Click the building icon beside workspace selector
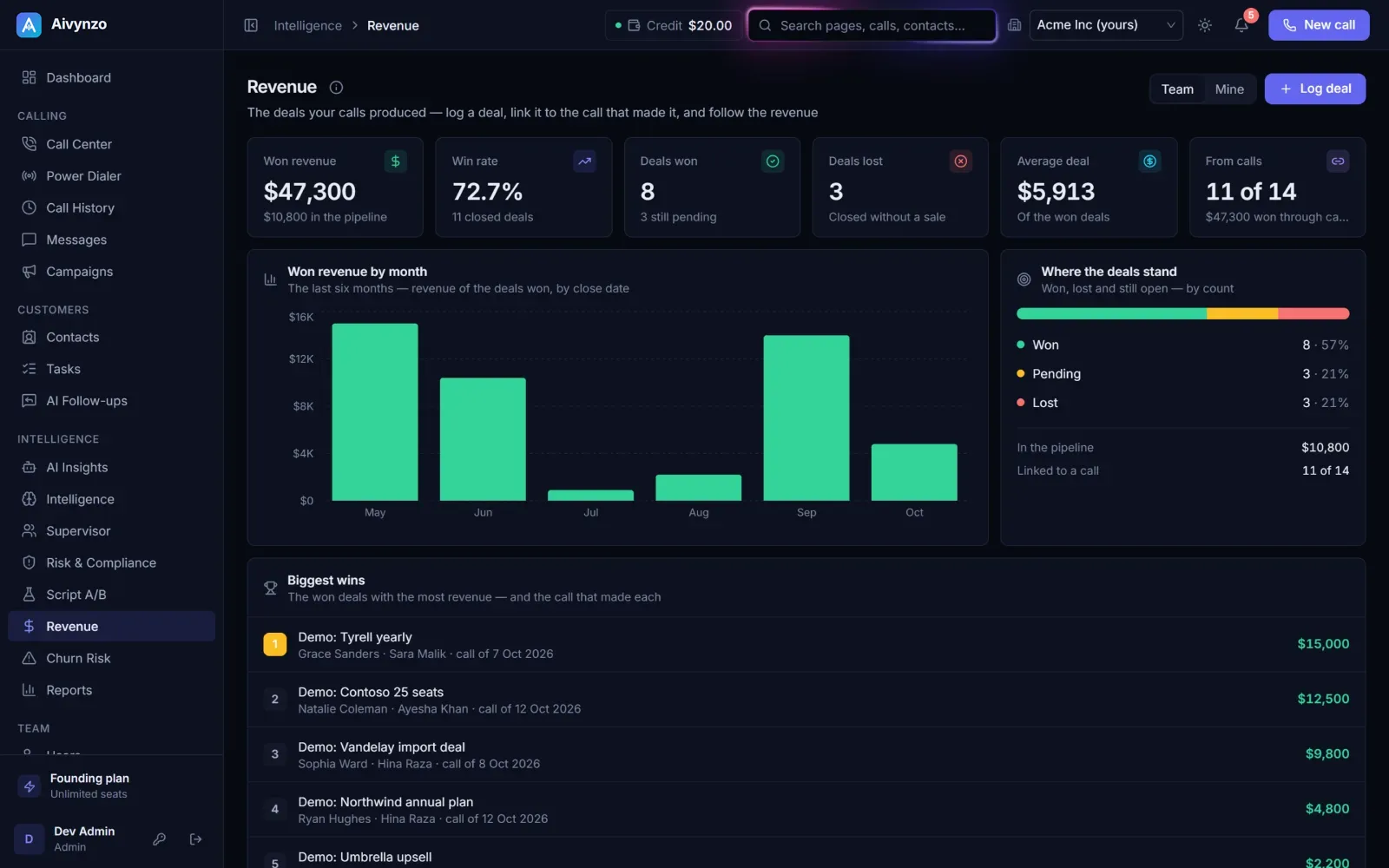The image size is (1389, 868). (x=1014, y=25)
